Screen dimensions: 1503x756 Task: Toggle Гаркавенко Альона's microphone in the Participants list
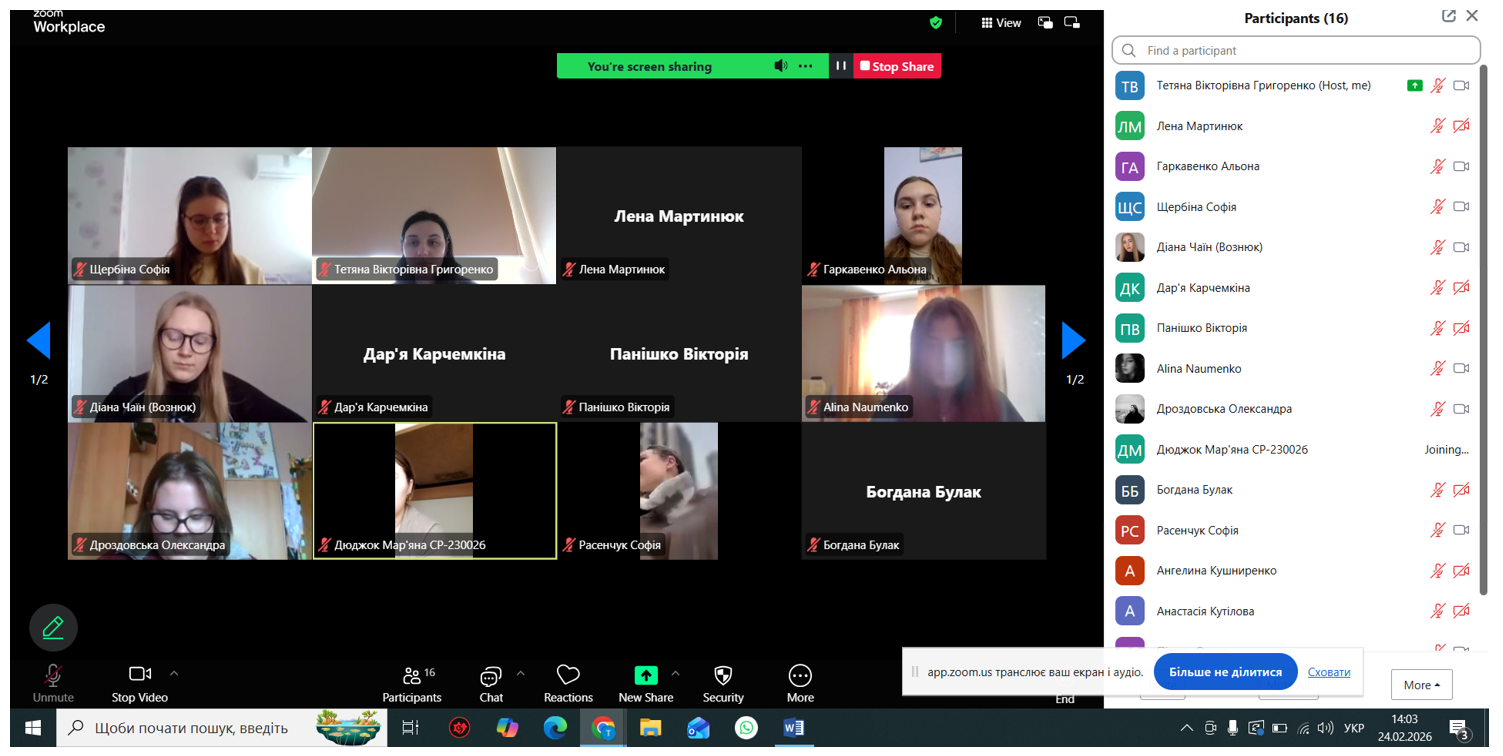1437,166
